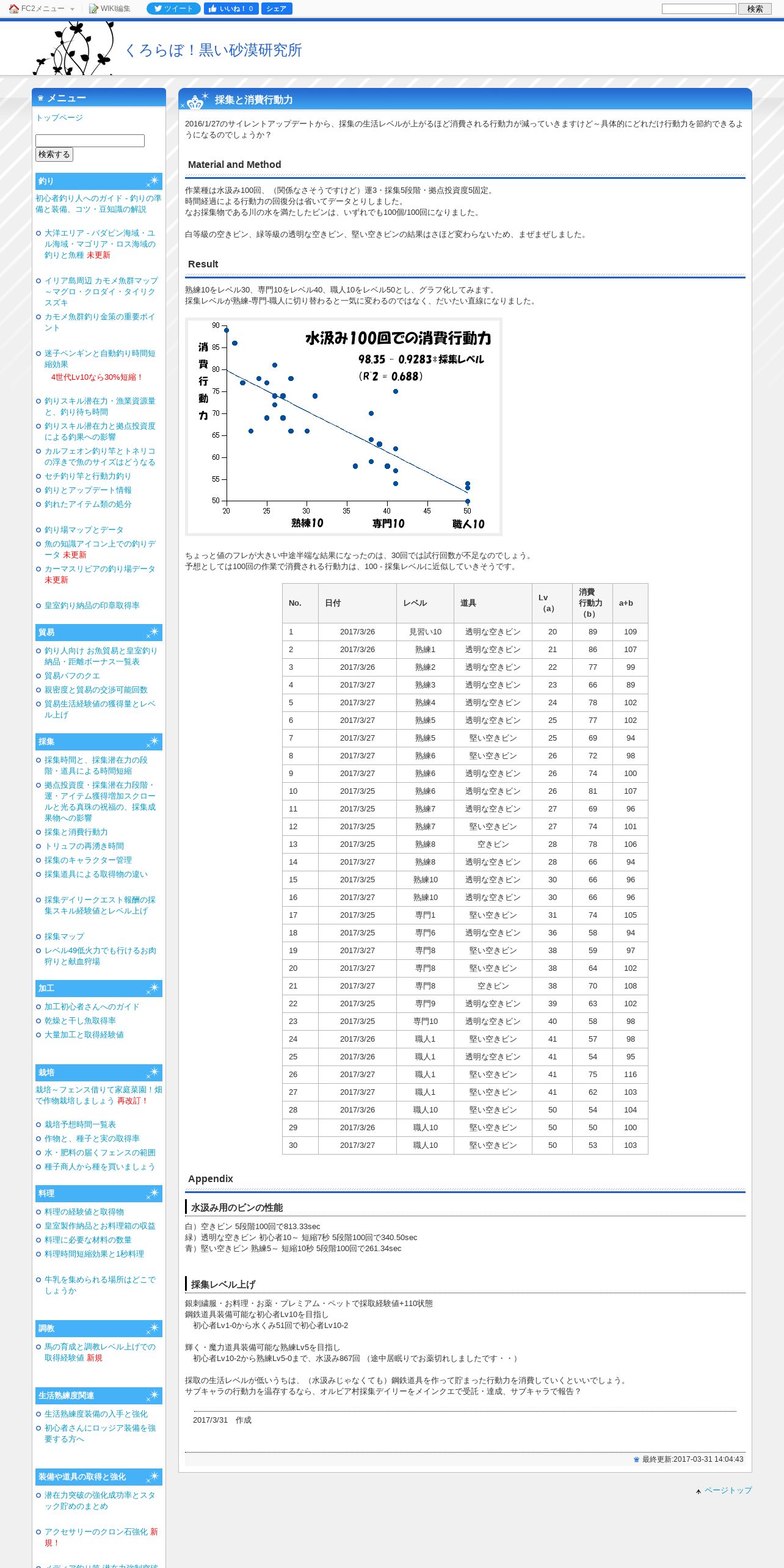Image resolution: width=784 pixels, height=1568 pixels.
Task: Click the いいね! like button
Action: pyautogui.click(x=231, y=9)
